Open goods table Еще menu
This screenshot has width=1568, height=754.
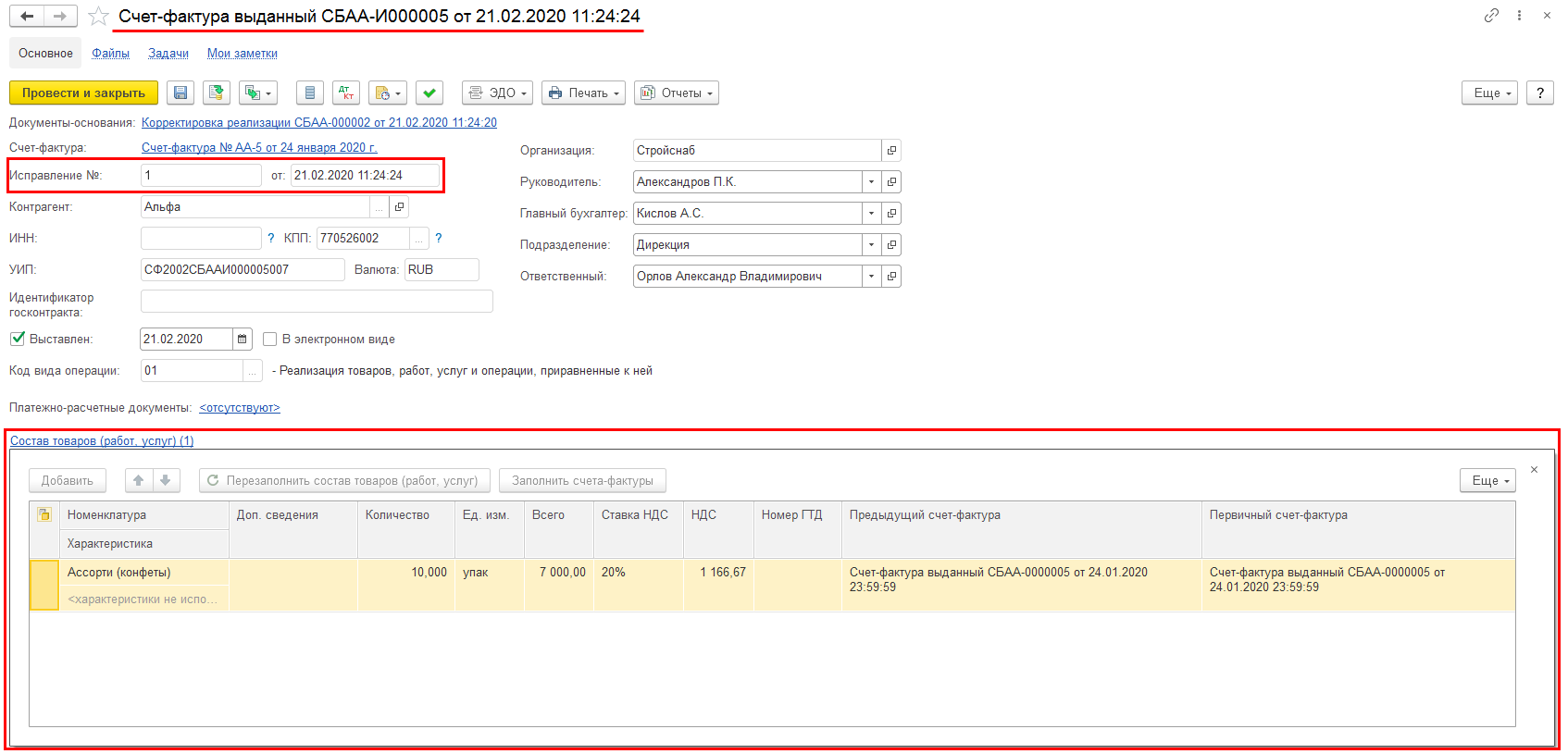[1487, 480]
